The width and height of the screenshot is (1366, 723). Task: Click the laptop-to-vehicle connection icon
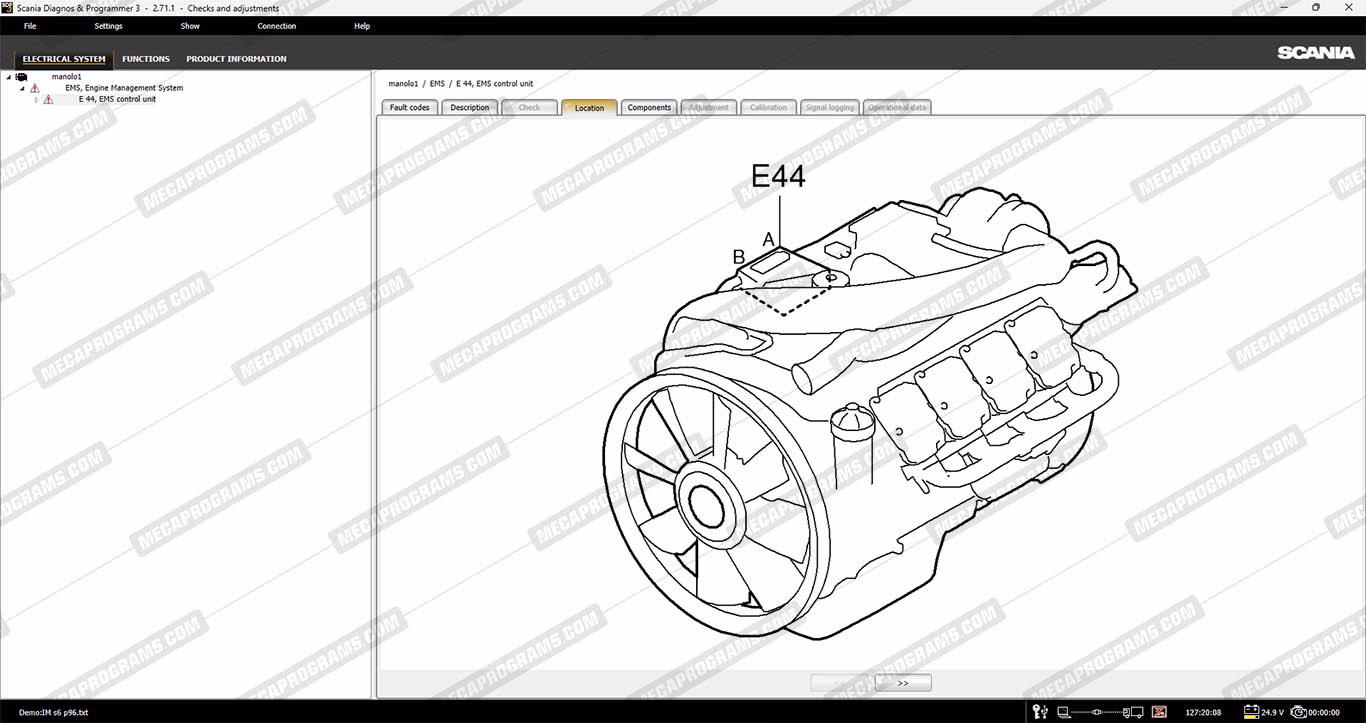pyautogui.click(x=1101, y=712)
